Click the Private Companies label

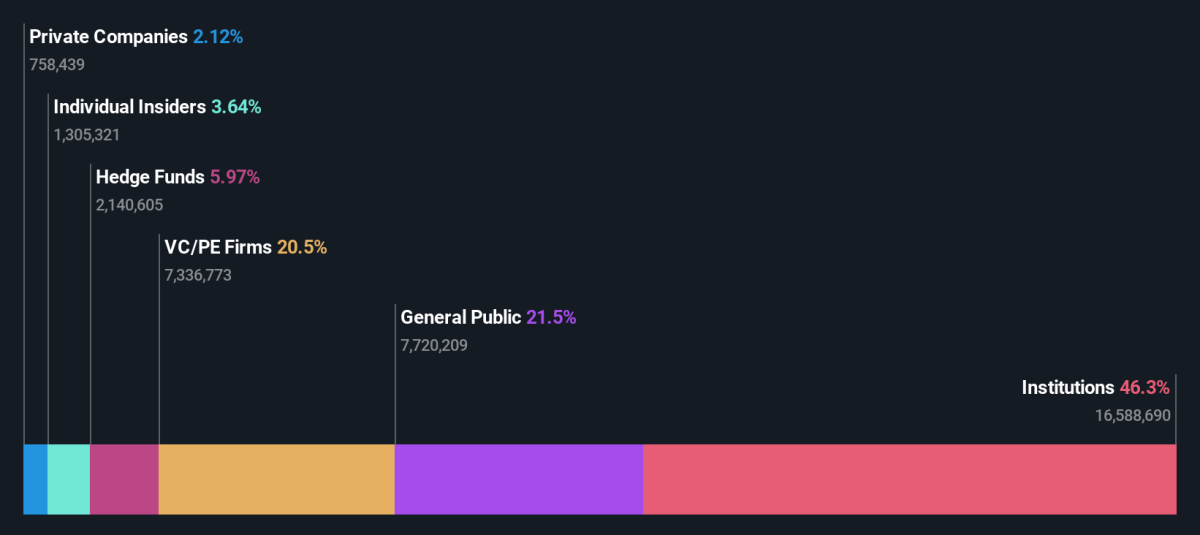click(x=108, y=37)
